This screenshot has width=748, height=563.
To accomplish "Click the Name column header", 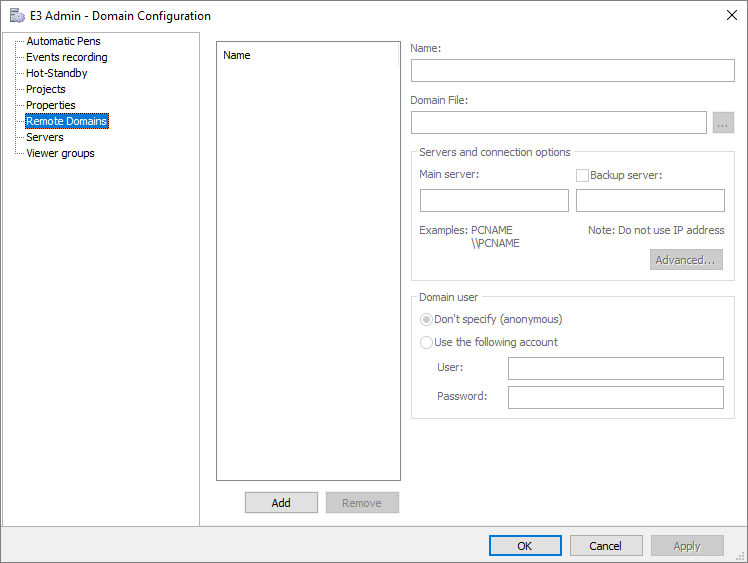I will click(x=307, y=55).
